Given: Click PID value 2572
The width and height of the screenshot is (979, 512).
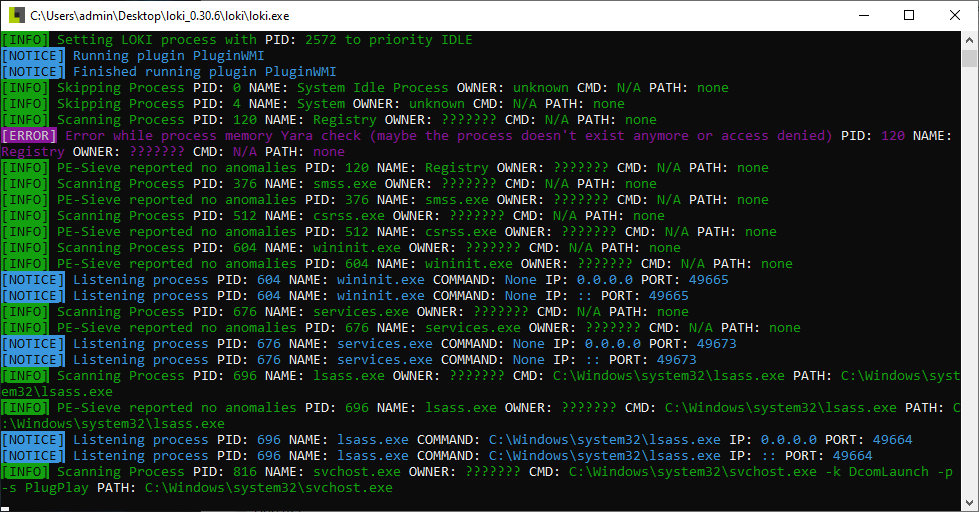Looking at the screenshot, I should pos(321,40).
